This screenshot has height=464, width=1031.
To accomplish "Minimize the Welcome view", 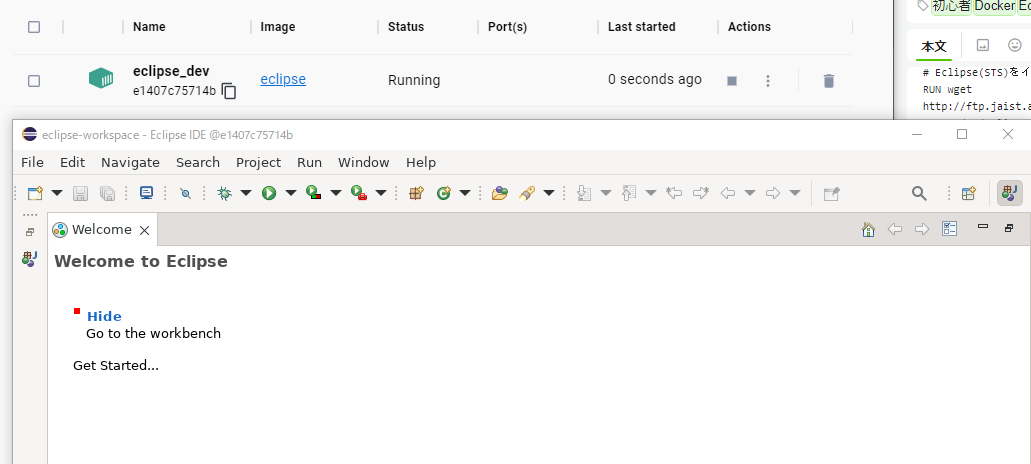I will (983, 226).
